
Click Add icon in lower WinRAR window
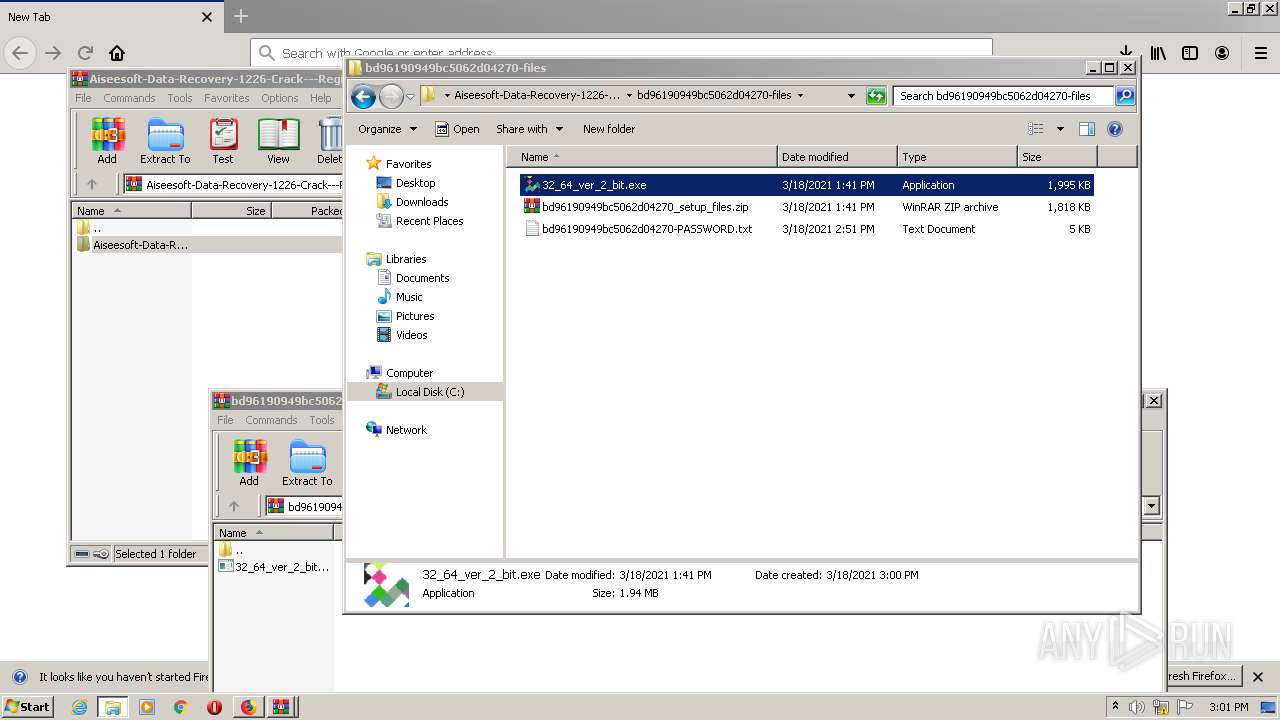pos(249,463)
